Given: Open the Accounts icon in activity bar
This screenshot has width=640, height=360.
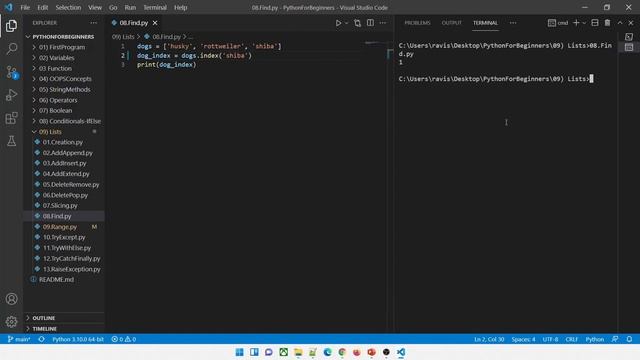Looking at the screenshot, I should click(x=11, y=299).
